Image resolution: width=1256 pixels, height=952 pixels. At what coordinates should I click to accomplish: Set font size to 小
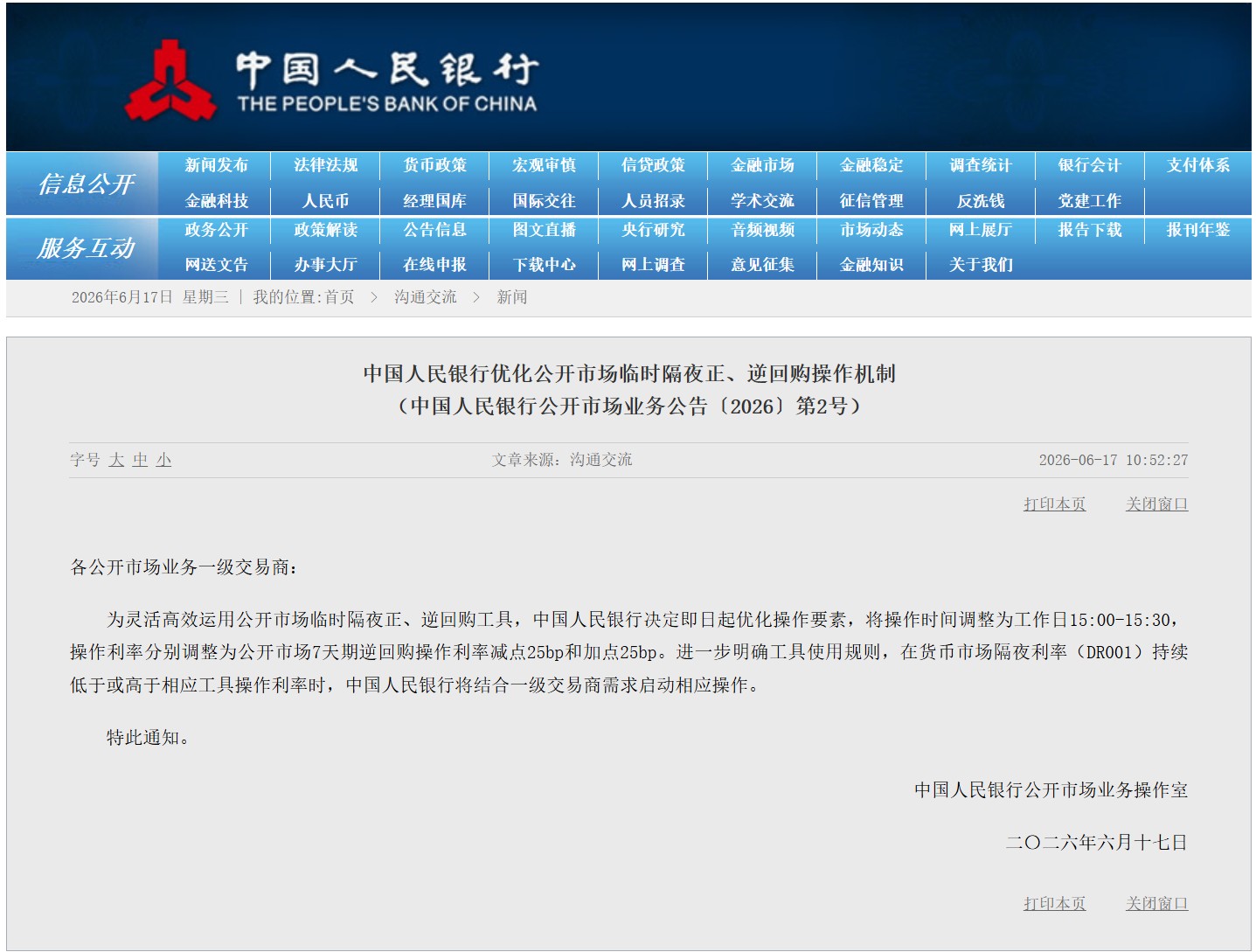coord(163,460)
